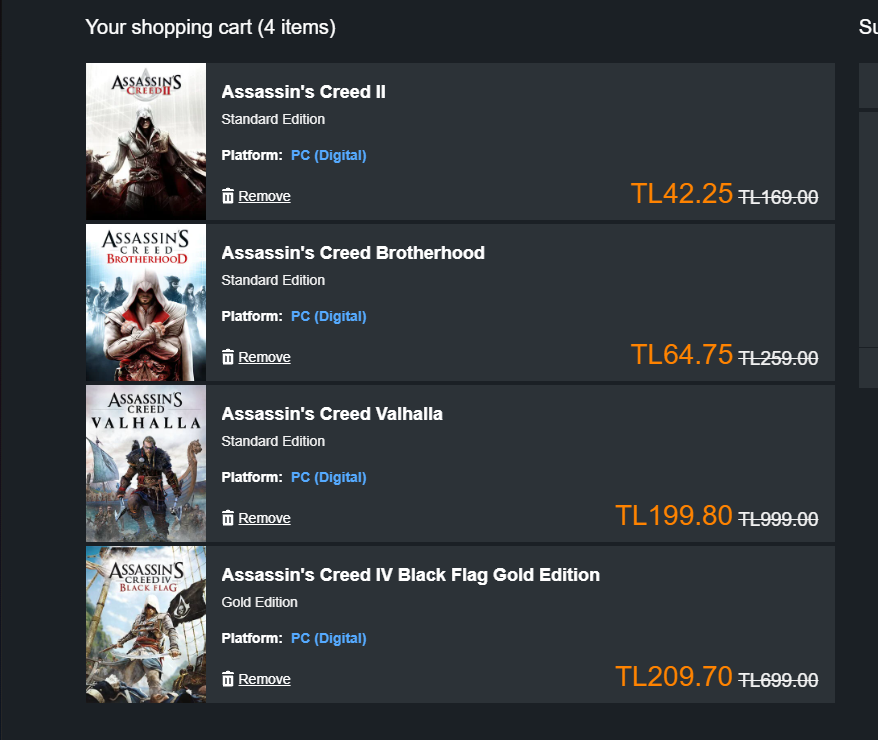Click trash icon for Black Flag Gold Edition

coord(228,679)
